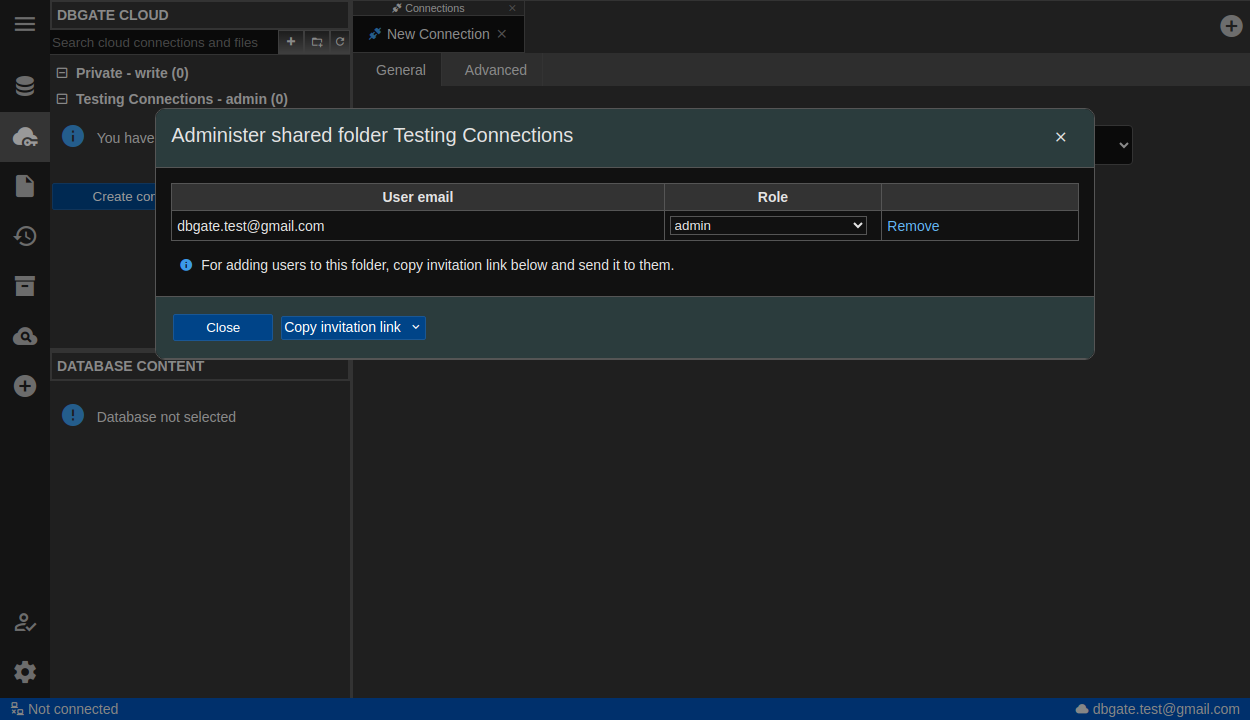
Task: Open the files sidebar icon
Action: 25,186
